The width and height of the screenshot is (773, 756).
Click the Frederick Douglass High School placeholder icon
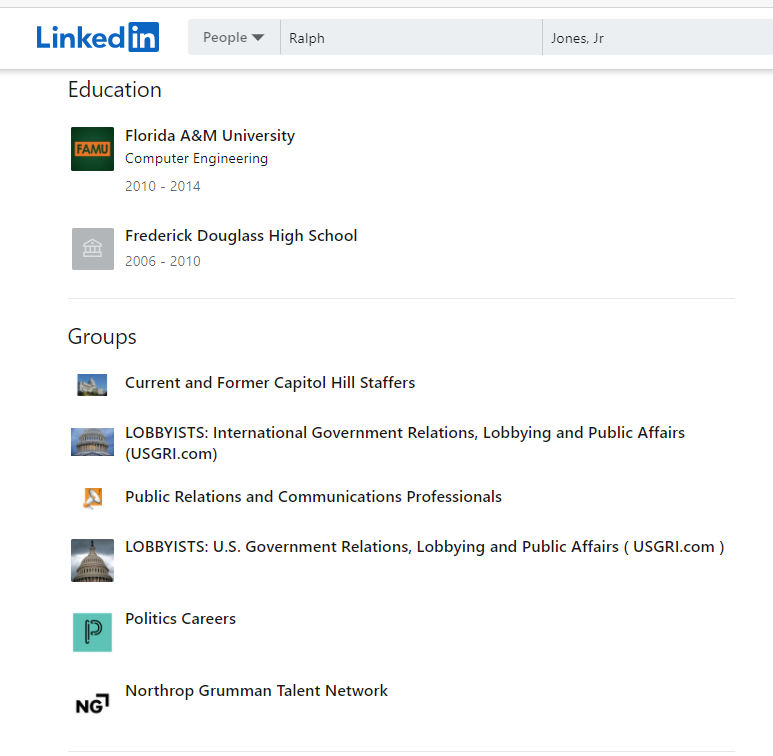pos(93,249)
